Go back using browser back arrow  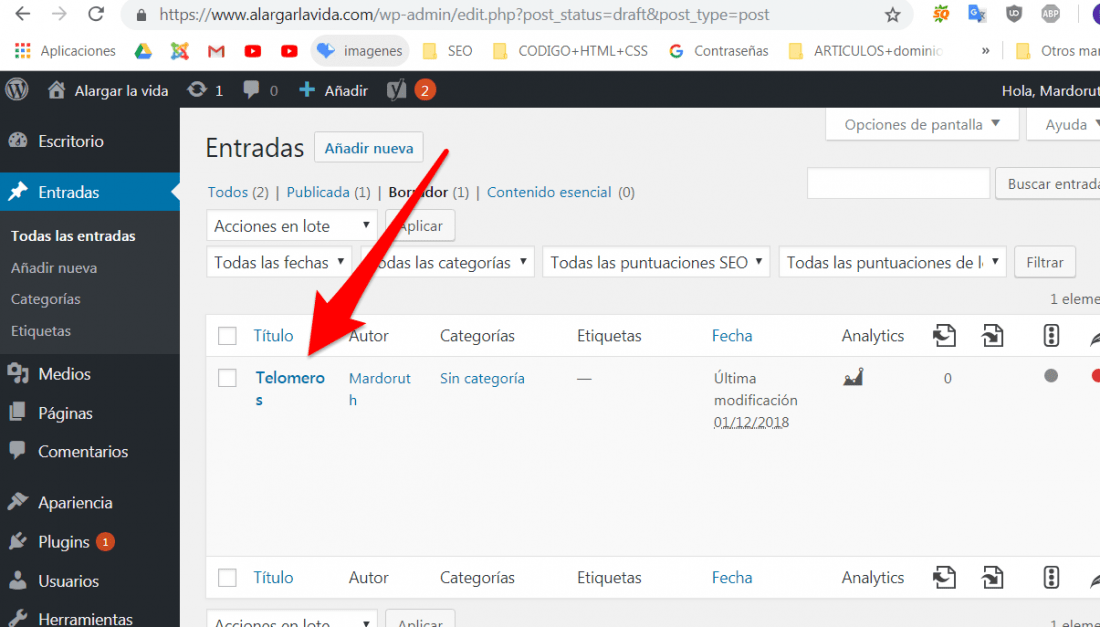pyautogui.click(x=22, y=14)
